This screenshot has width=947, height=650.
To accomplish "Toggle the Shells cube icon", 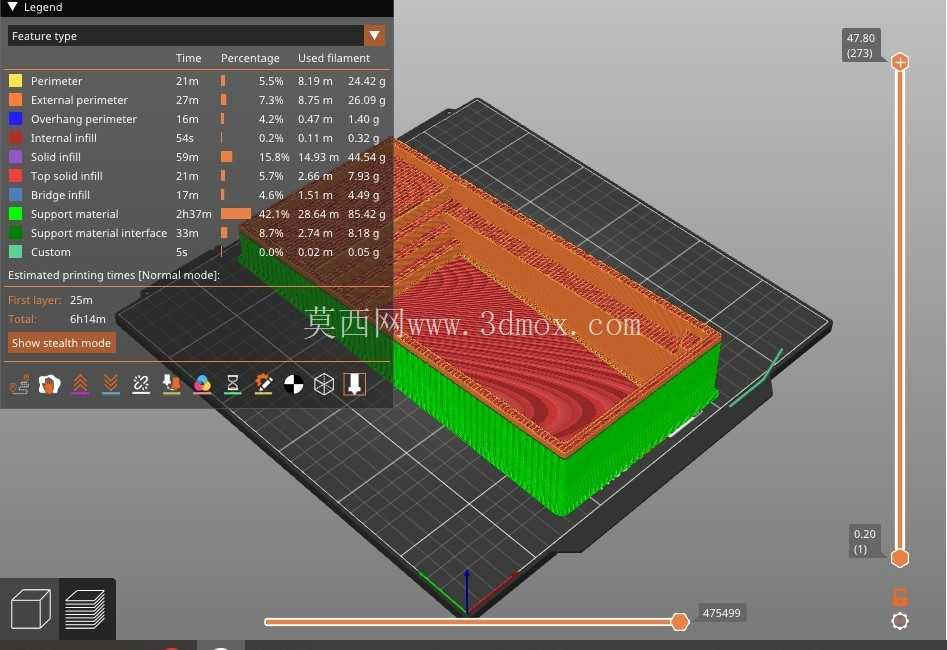I will coord(324,384).
